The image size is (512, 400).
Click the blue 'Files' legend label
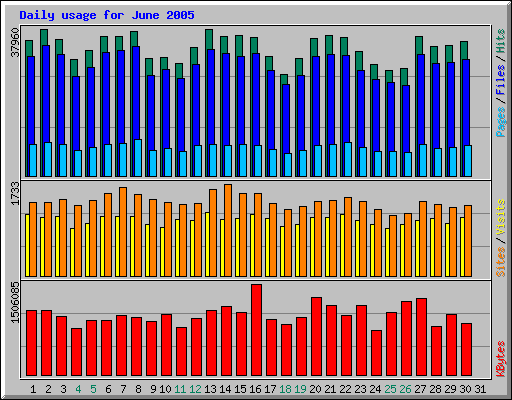point(500,79)
